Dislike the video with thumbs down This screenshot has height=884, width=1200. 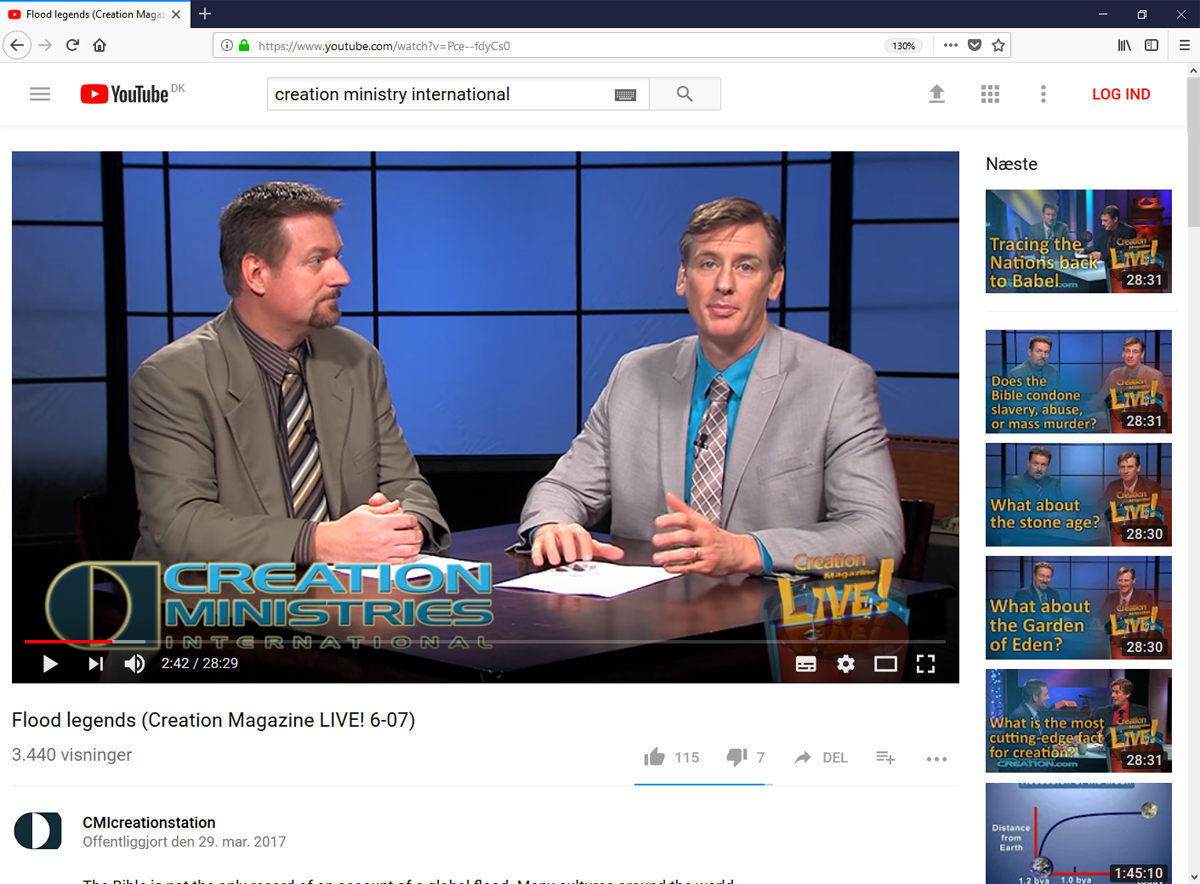(737, 757)
